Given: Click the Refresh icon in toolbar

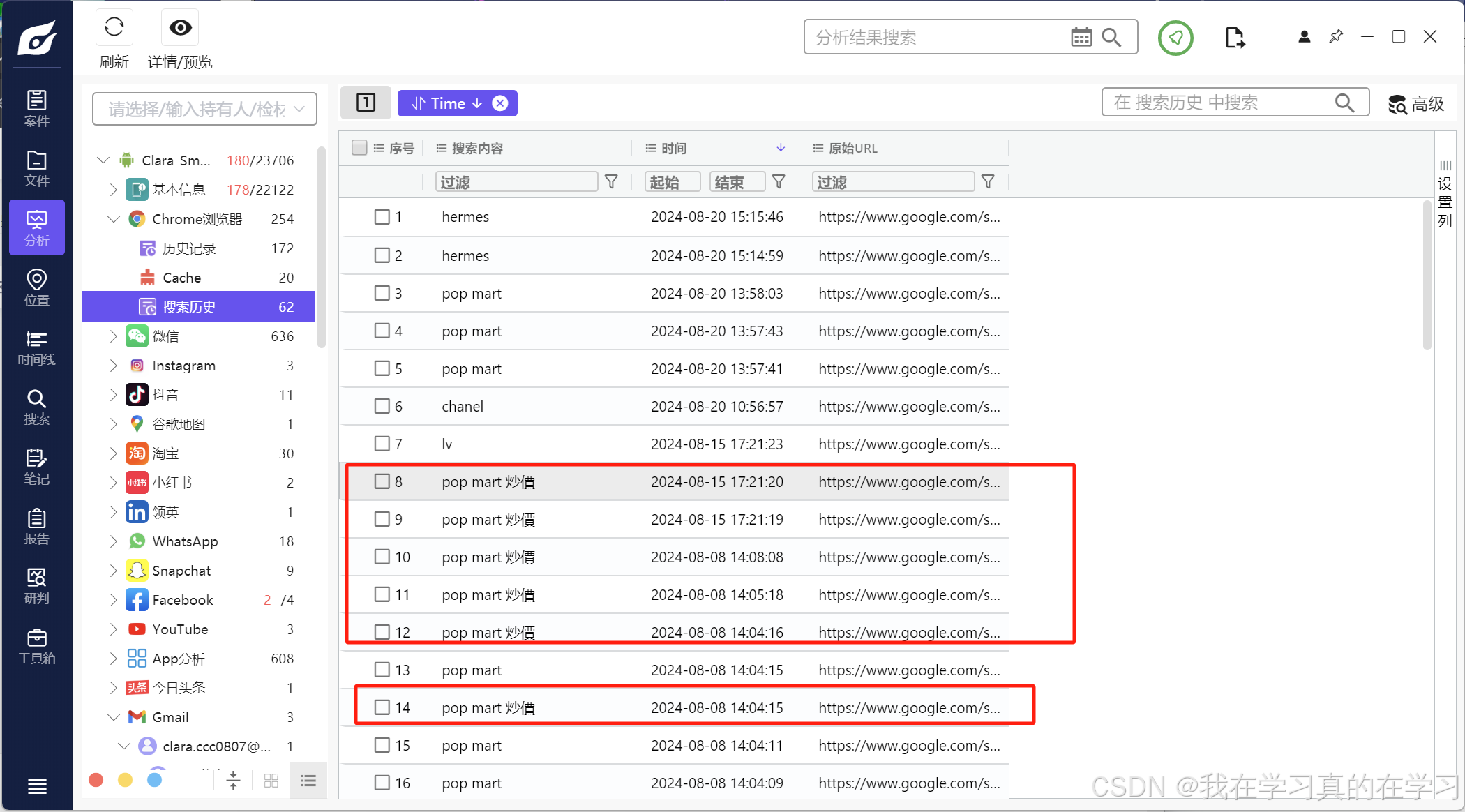Looking at the screenshot, I should 114,28.
